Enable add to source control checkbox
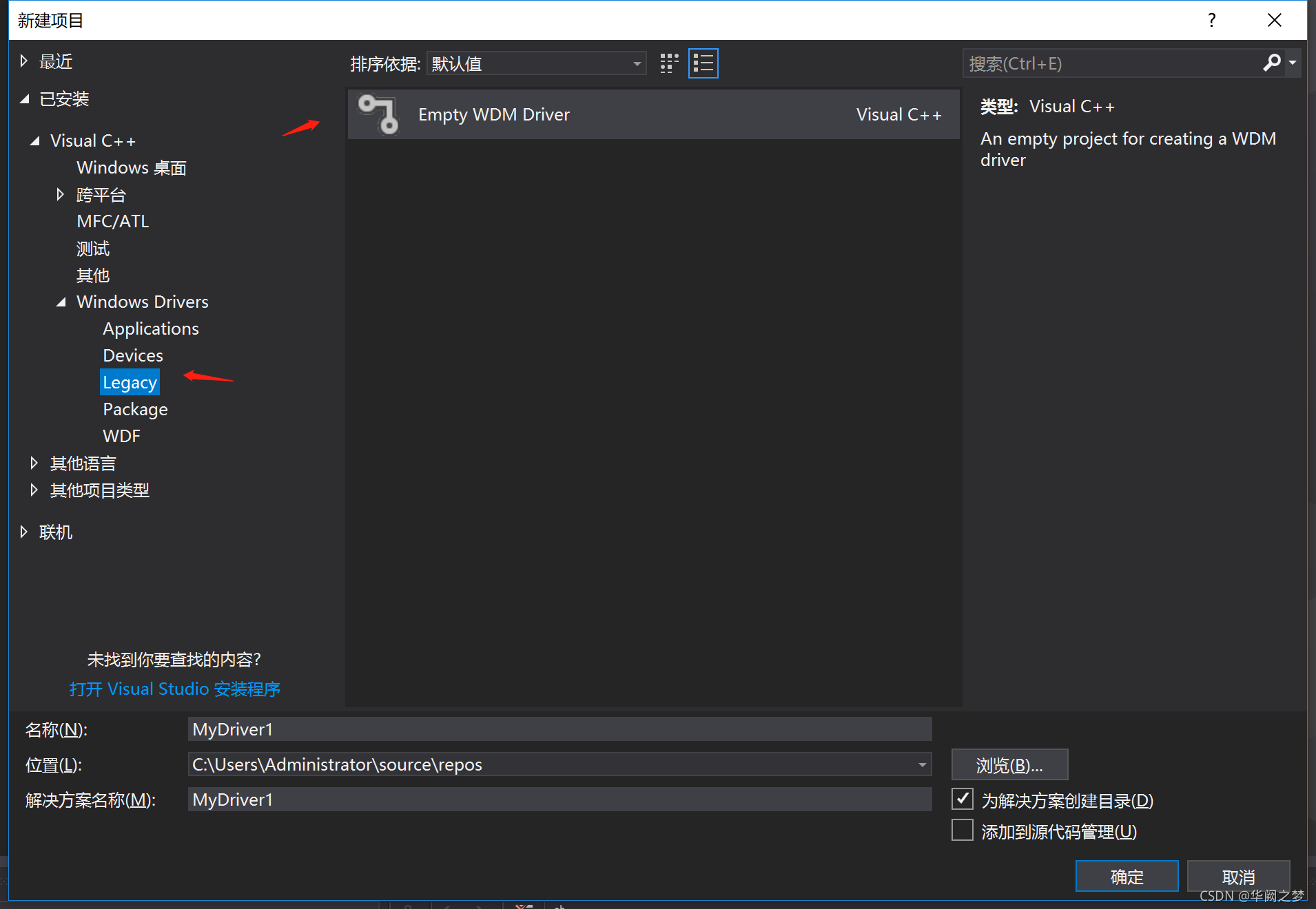This screenshot has width=1316, height=909. pos(963,830)
